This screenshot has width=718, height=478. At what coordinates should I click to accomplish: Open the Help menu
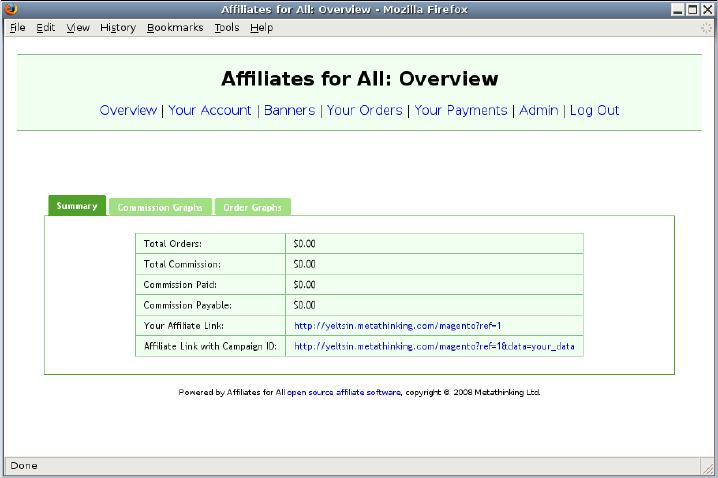click(261, 28)
